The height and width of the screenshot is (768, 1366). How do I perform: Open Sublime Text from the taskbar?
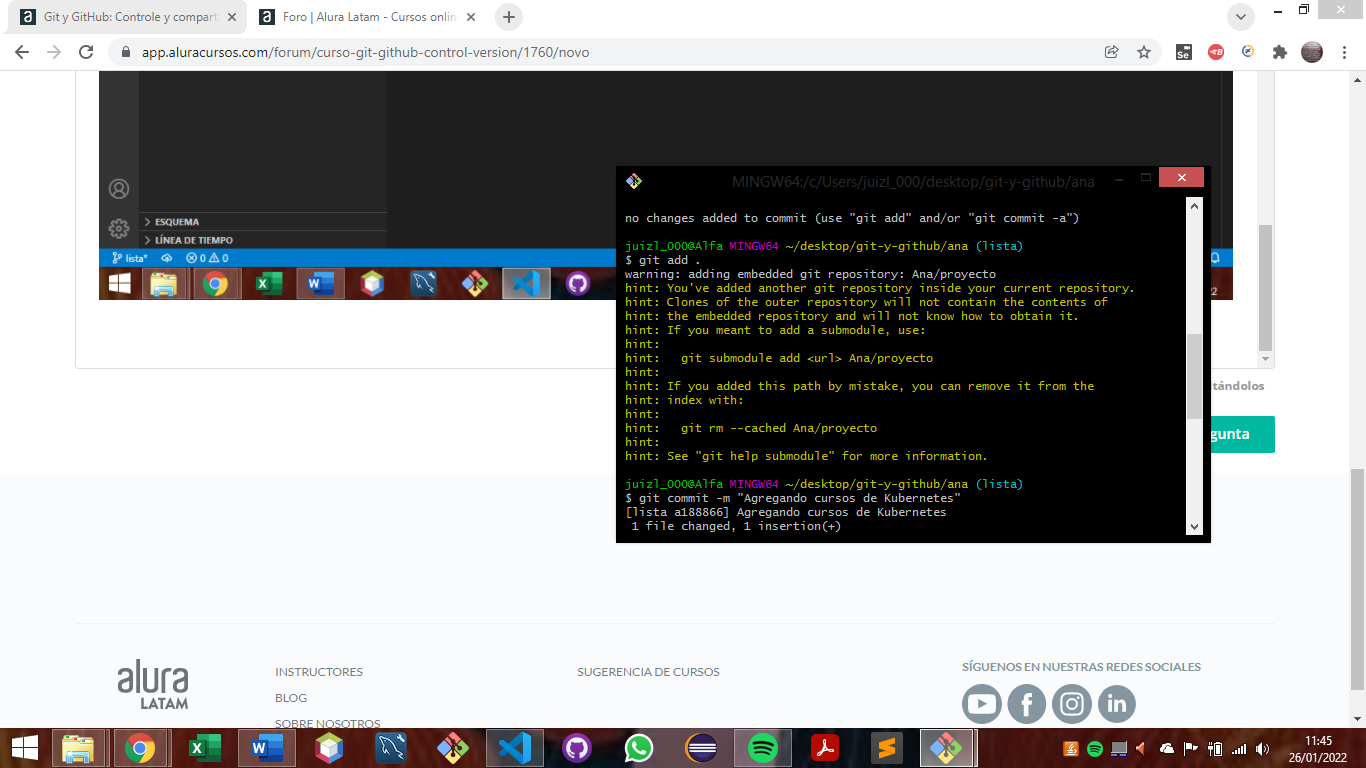tap(886, 748)
